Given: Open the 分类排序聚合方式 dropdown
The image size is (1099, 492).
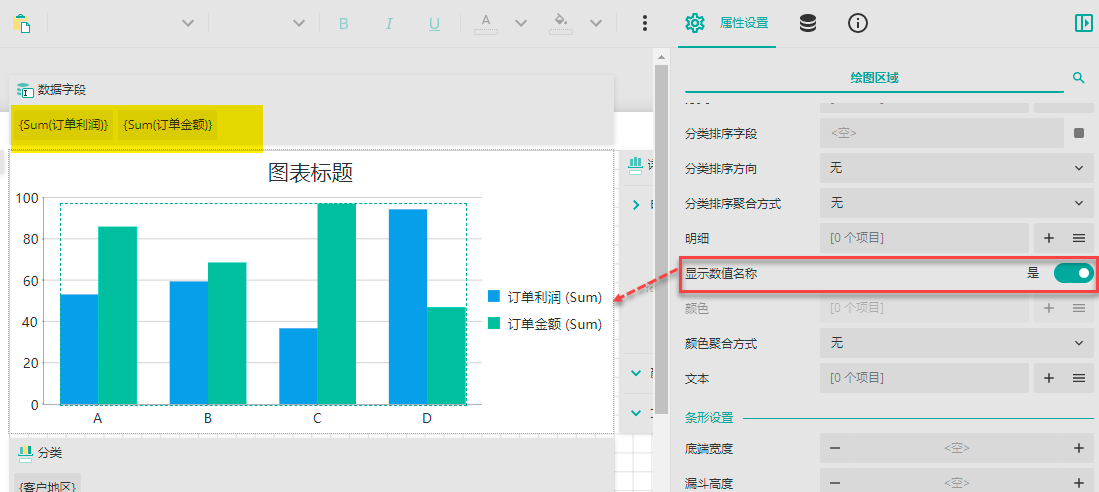Looking at the screenshot, I should 955,203.
